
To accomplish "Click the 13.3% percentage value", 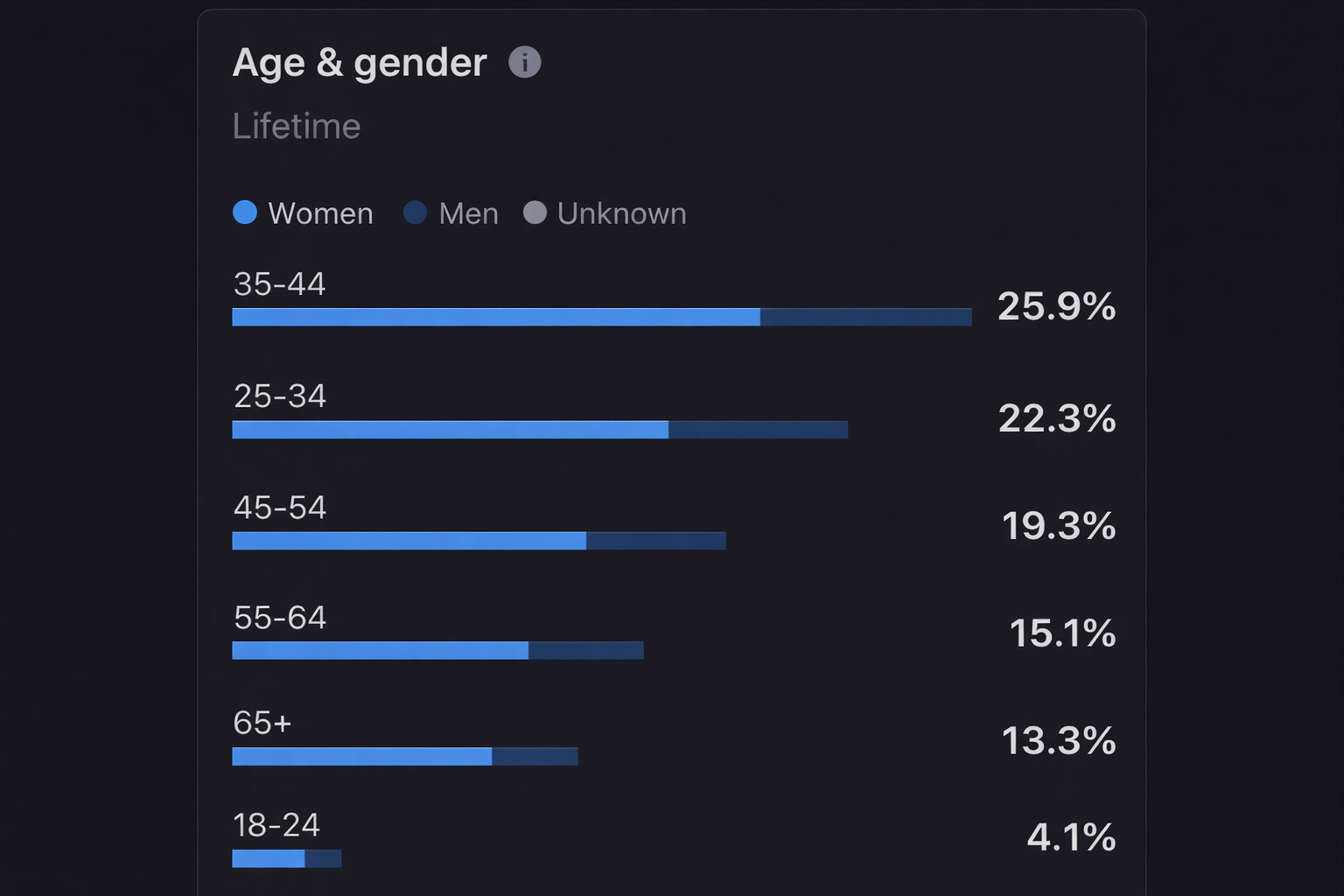I will [x=1059, y=741].
